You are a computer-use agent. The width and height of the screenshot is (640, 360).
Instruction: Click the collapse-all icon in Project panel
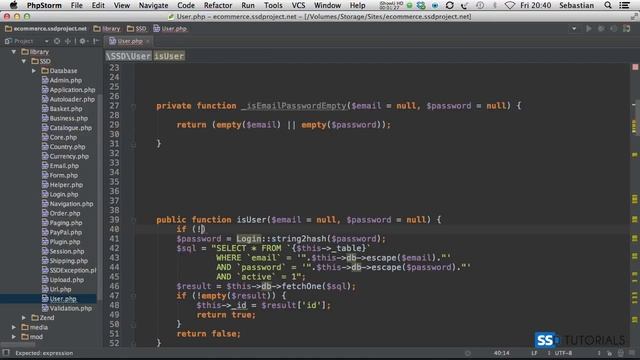pyautogui.click(x=68, y=41)
